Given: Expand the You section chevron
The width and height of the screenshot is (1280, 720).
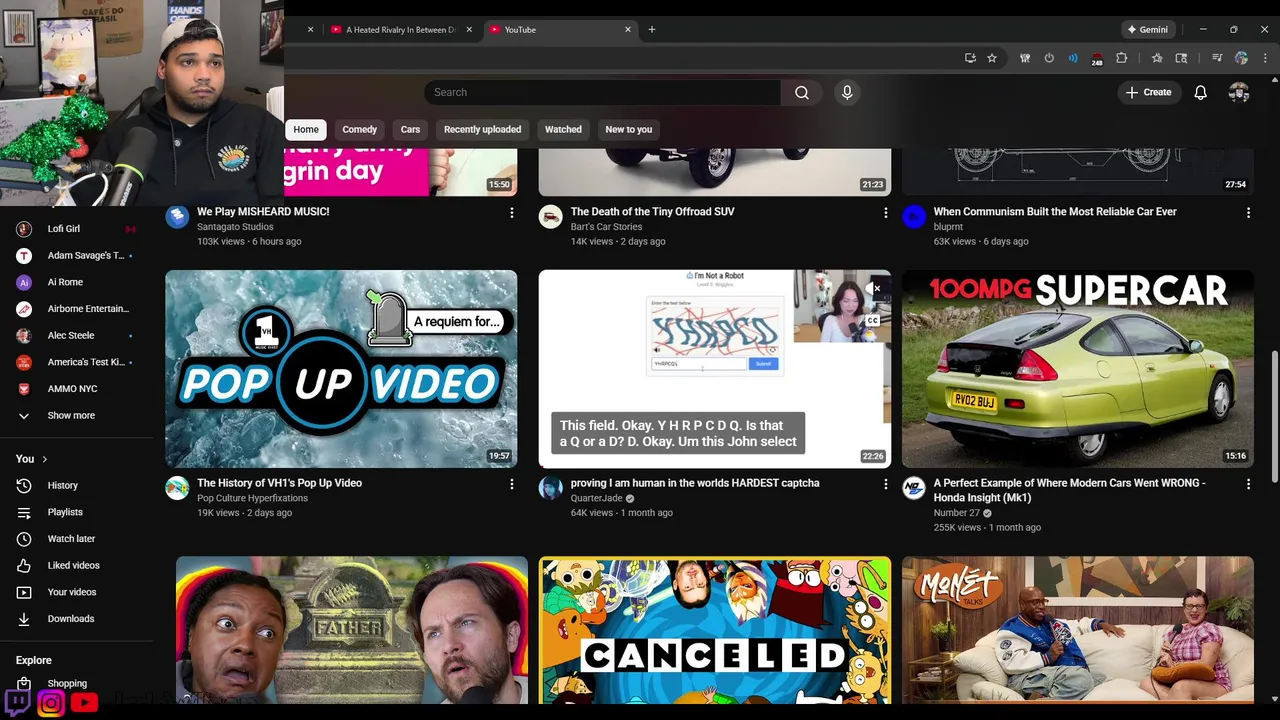Looking at the screenshot, I should pos(45,459).
